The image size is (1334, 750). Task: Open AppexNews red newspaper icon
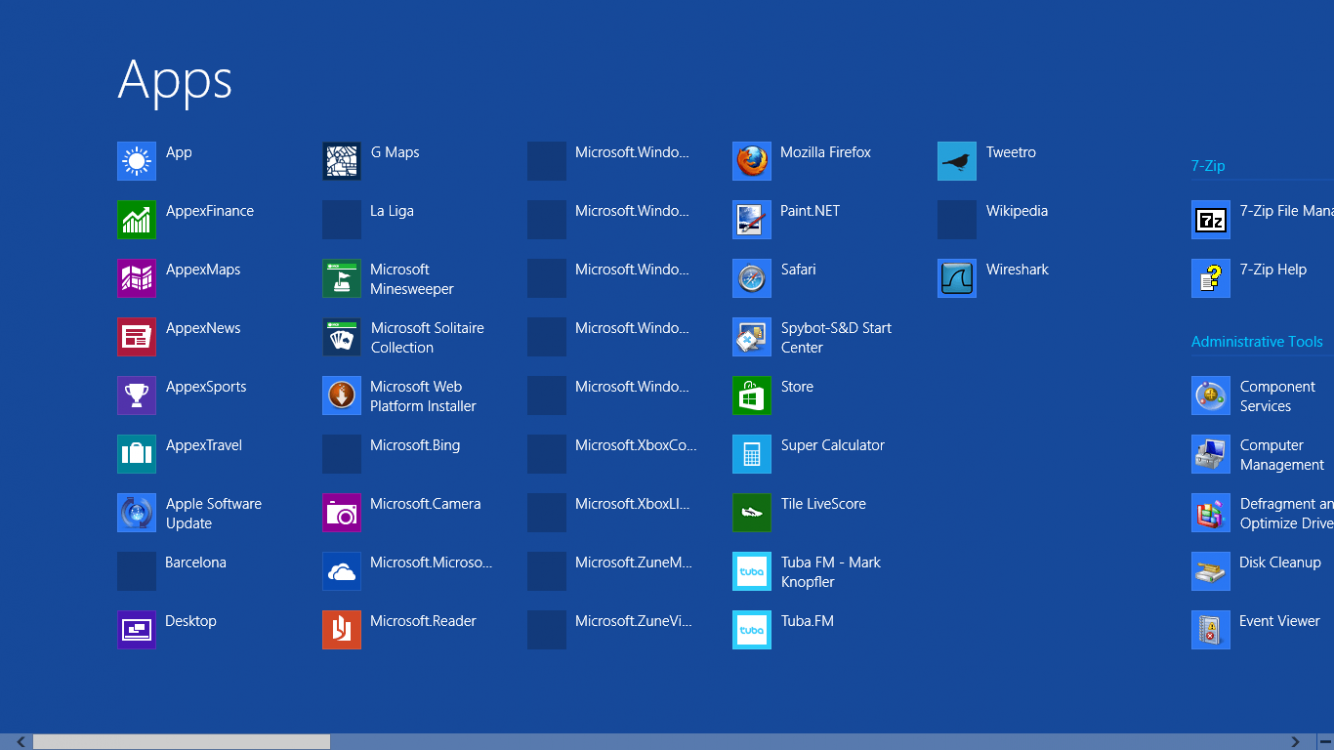(x=136, y=337)
